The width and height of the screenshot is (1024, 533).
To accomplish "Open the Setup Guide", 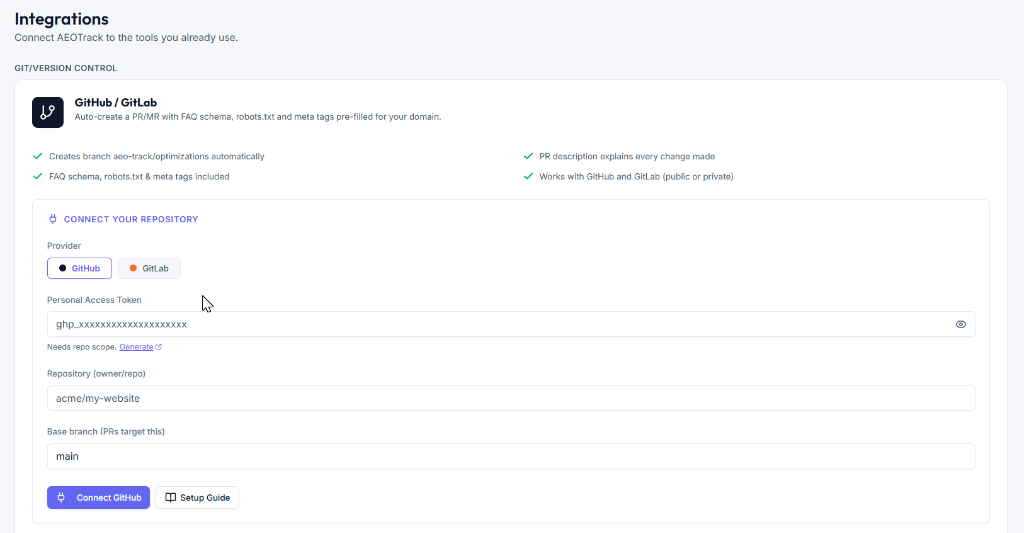I will tap(197, 498).
